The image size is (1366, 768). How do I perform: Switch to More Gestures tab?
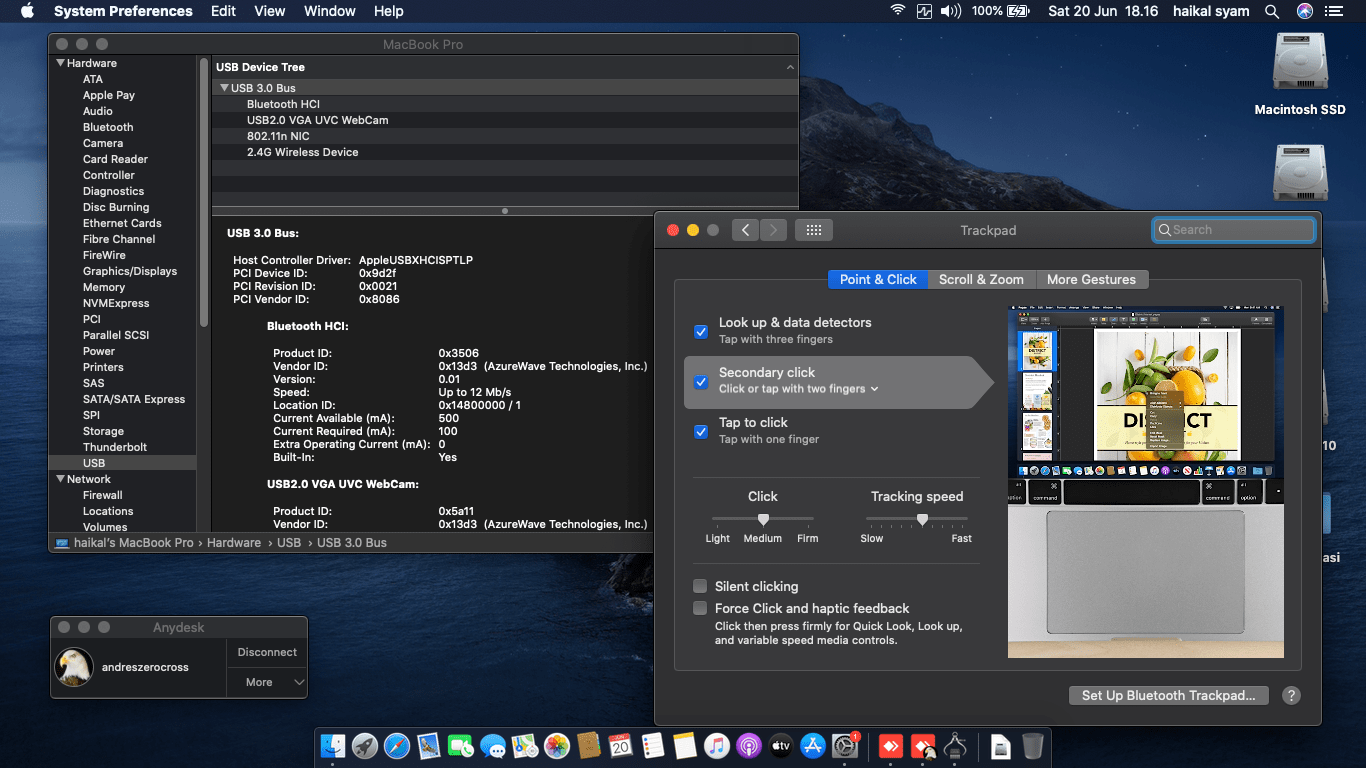click(1091, 280)
